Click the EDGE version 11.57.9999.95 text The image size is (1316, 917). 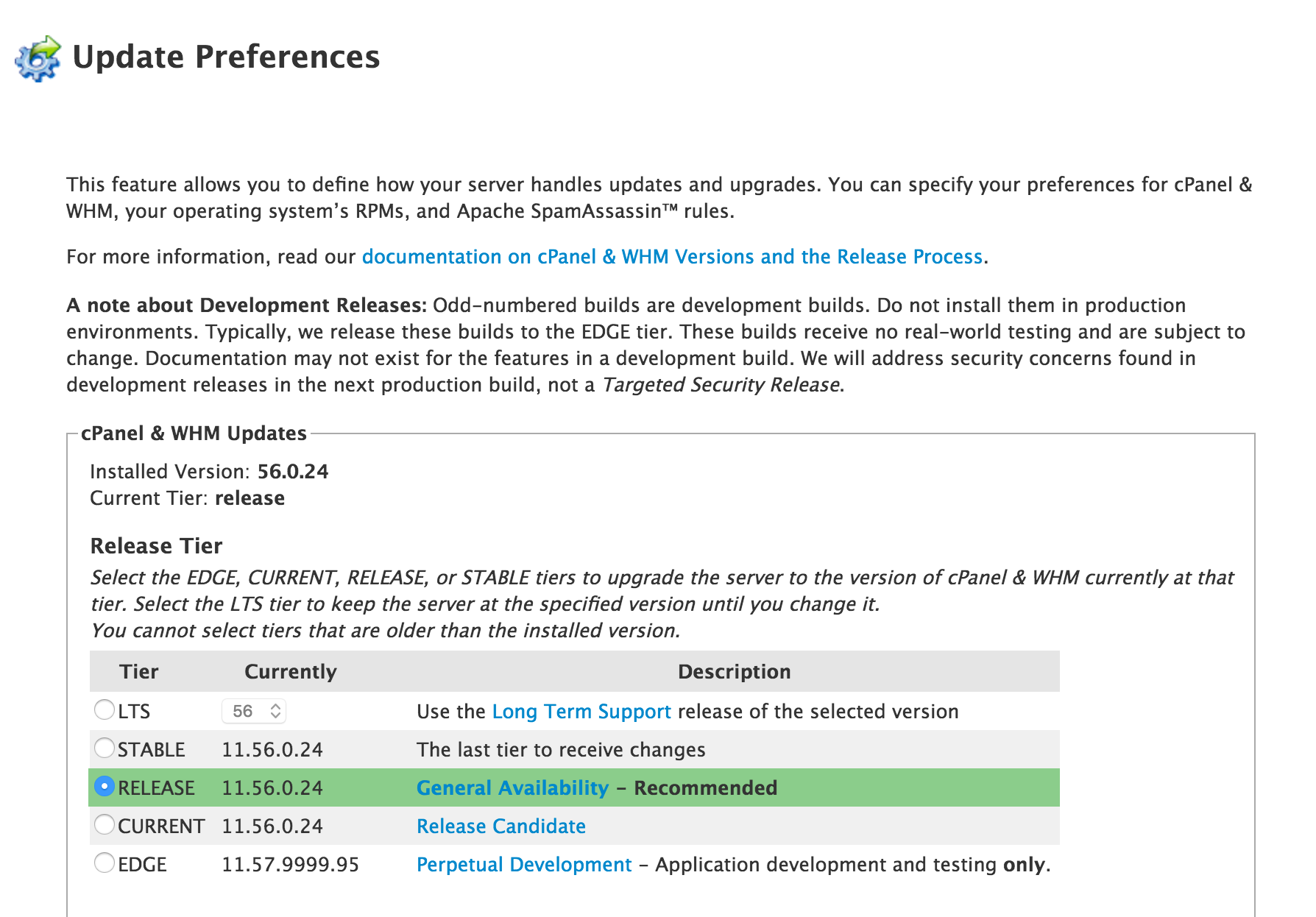[290, 865]
